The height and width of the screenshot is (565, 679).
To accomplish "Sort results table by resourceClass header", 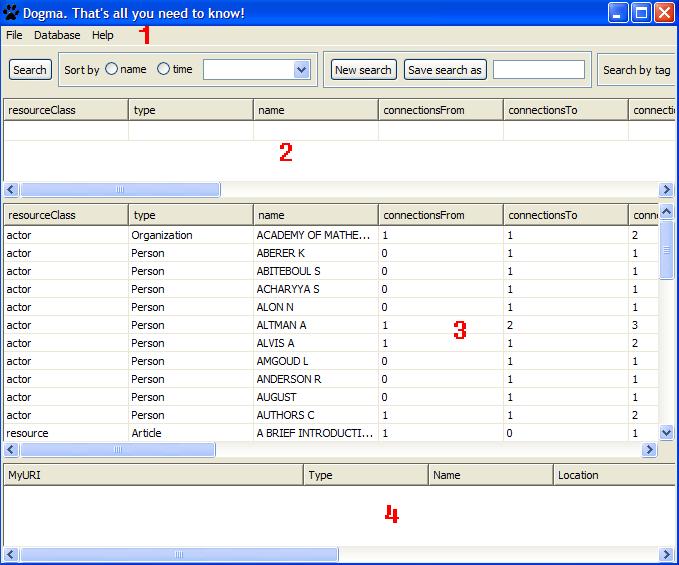I will click(x=66, y=215).
